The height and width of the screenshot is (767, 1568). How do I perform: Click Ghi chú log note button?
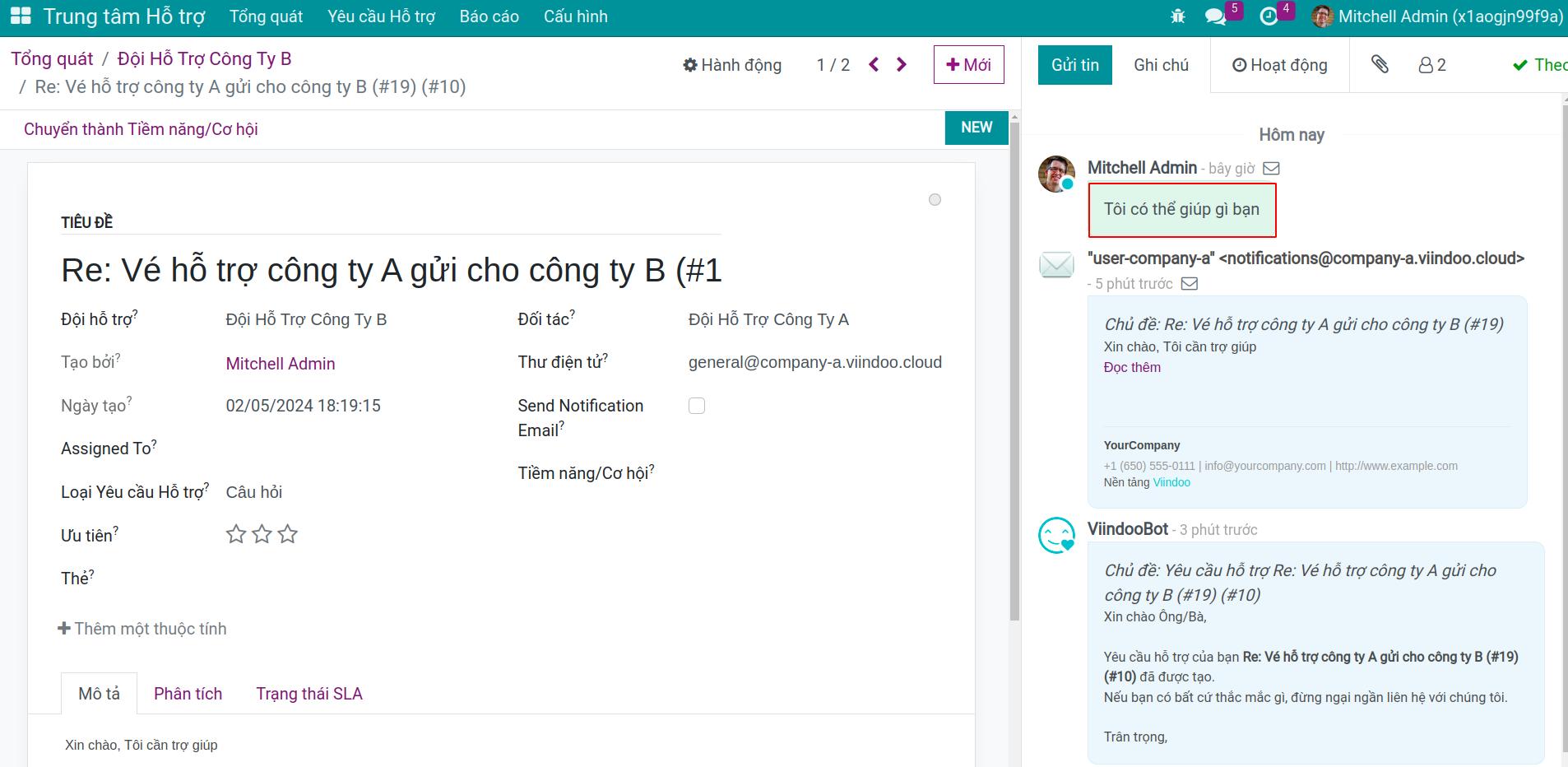point(1161,65)
